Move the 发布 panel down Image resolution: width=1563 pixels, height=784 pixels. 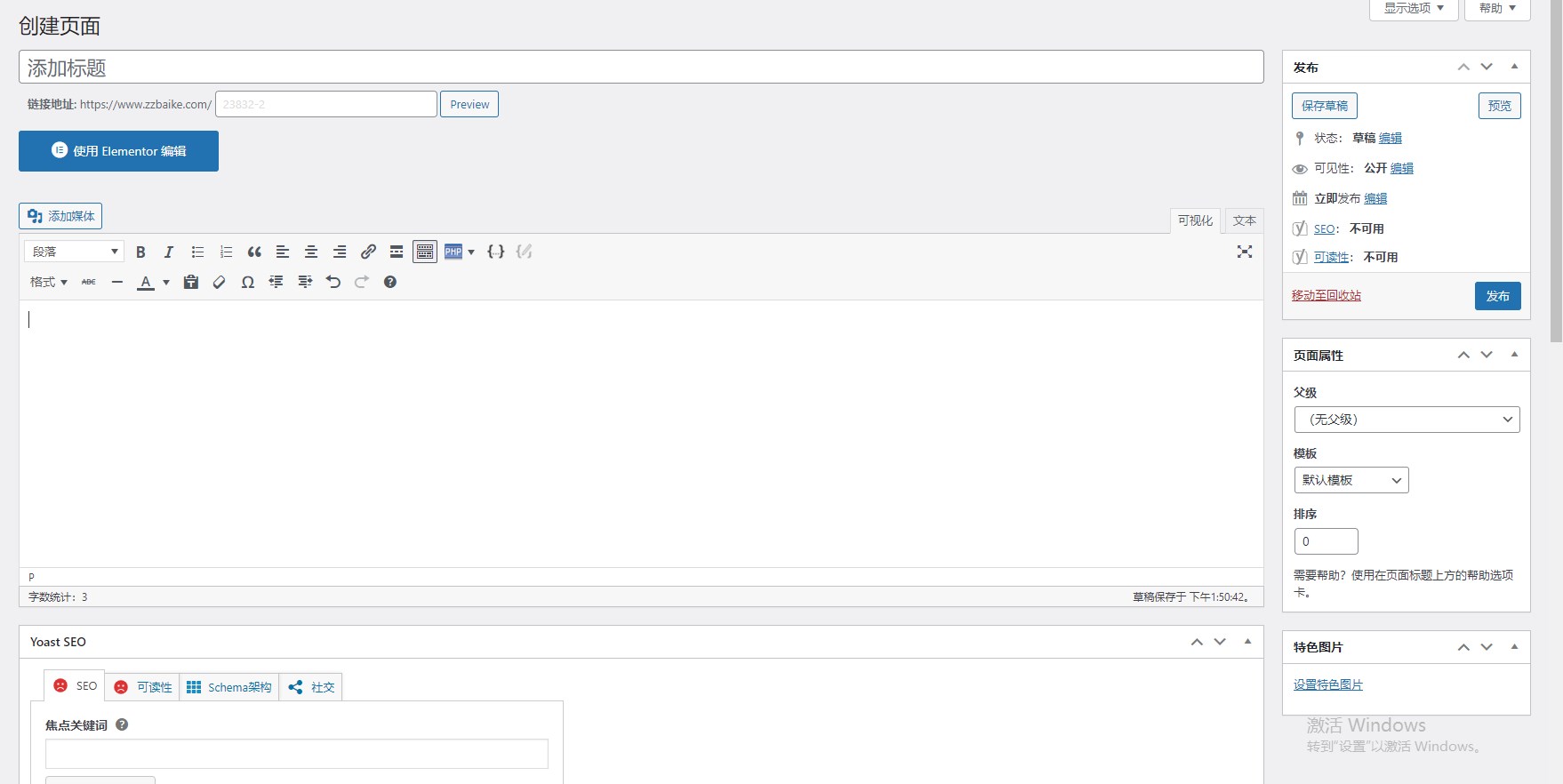pyautogui.click(x=1487, y=67)
